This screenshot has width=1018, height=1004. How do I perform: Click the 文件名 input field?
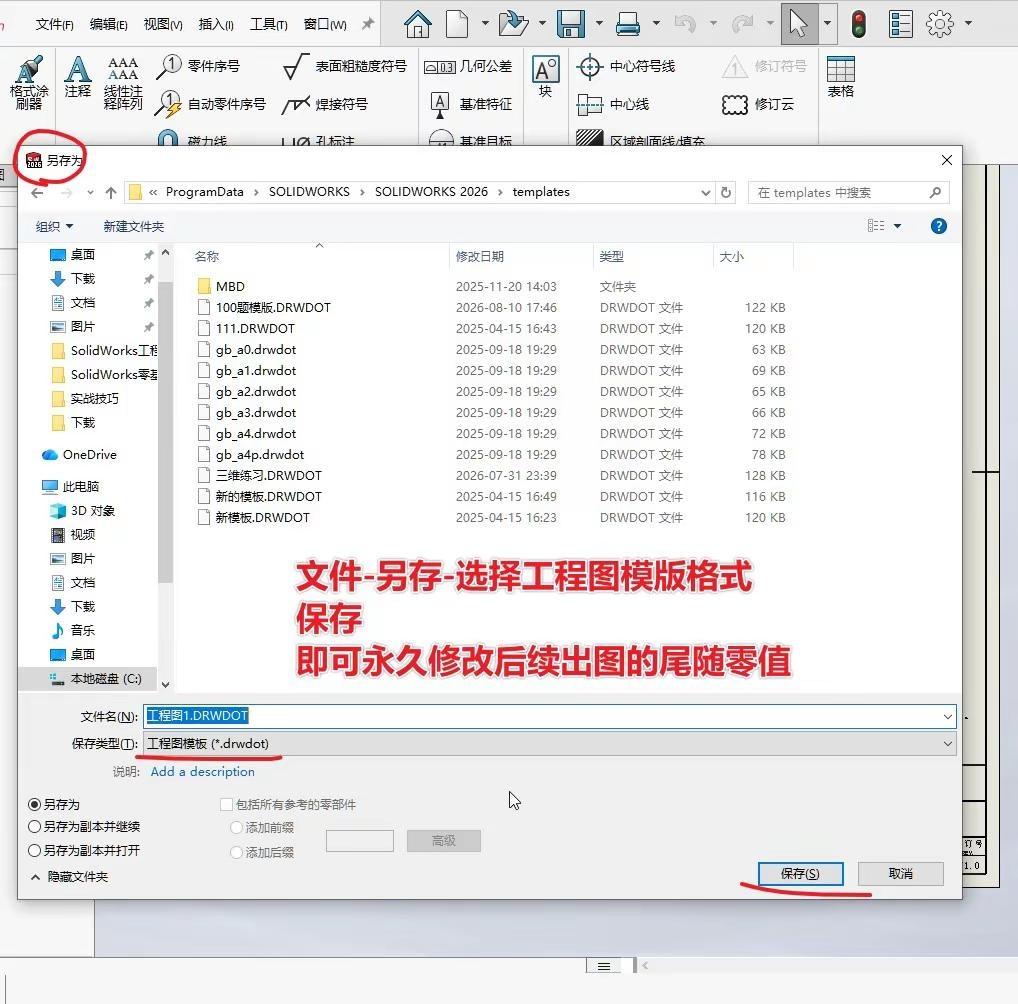[549, 716]
